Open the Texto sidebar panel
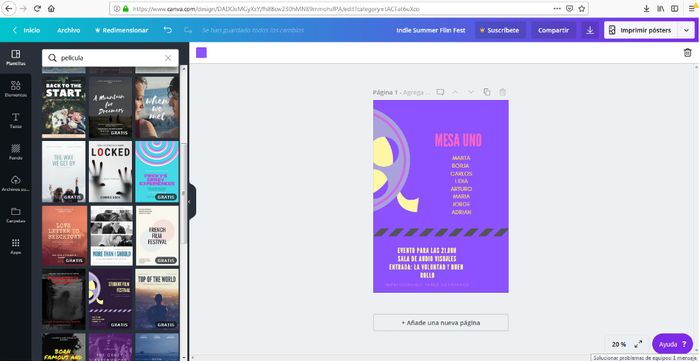The image size is (700, 361). point(16,121)
